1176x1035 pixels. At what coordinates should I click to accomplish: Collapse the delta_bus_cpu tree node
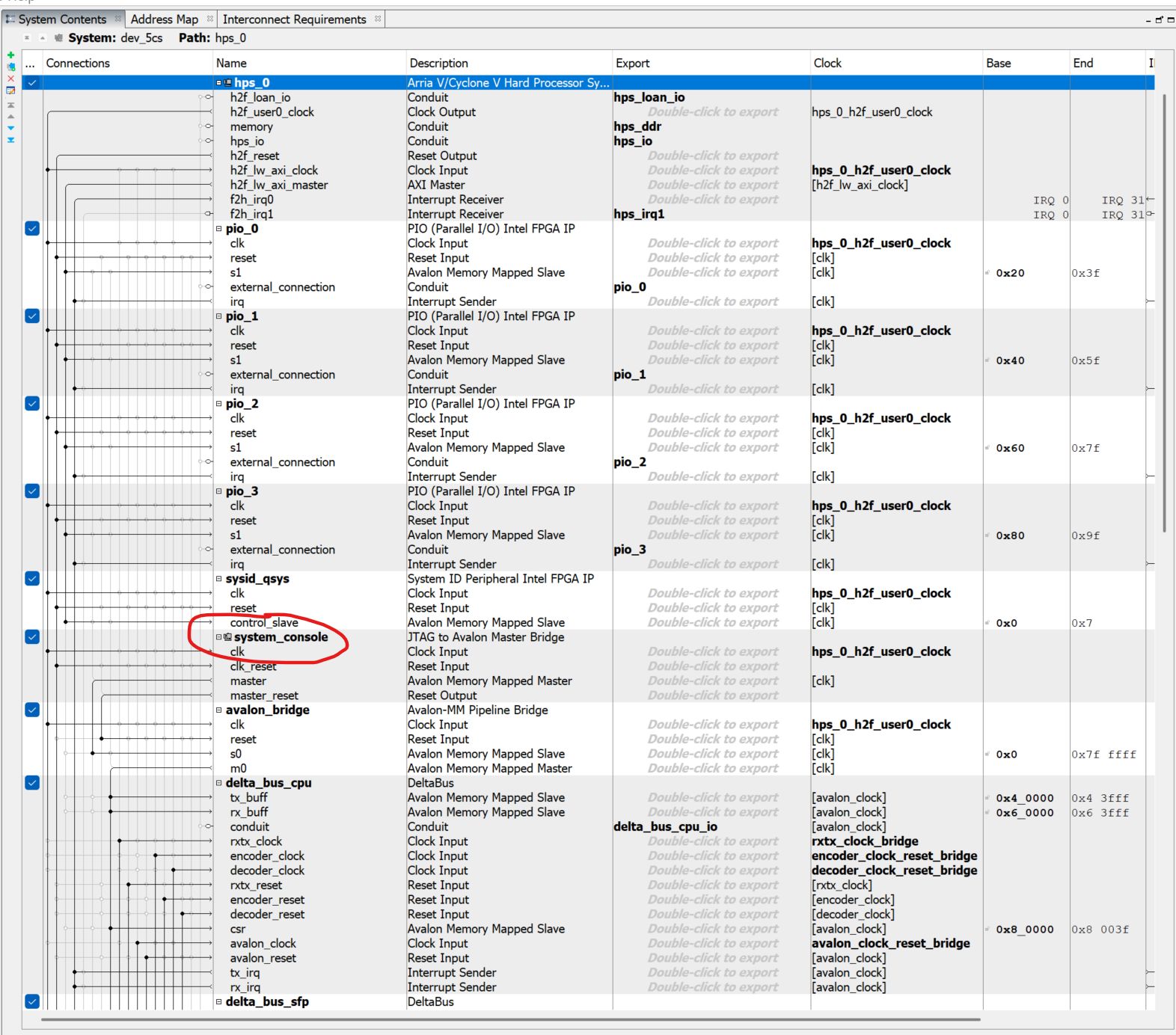[219, 783]
